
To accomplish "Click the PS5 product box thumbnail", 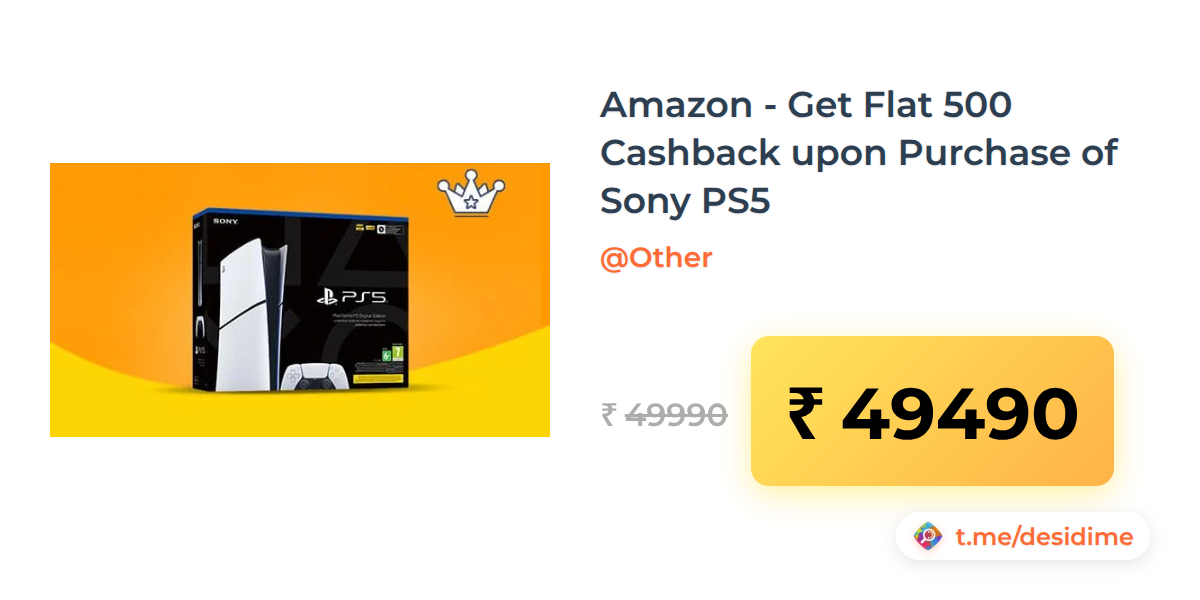I will 299,301.
